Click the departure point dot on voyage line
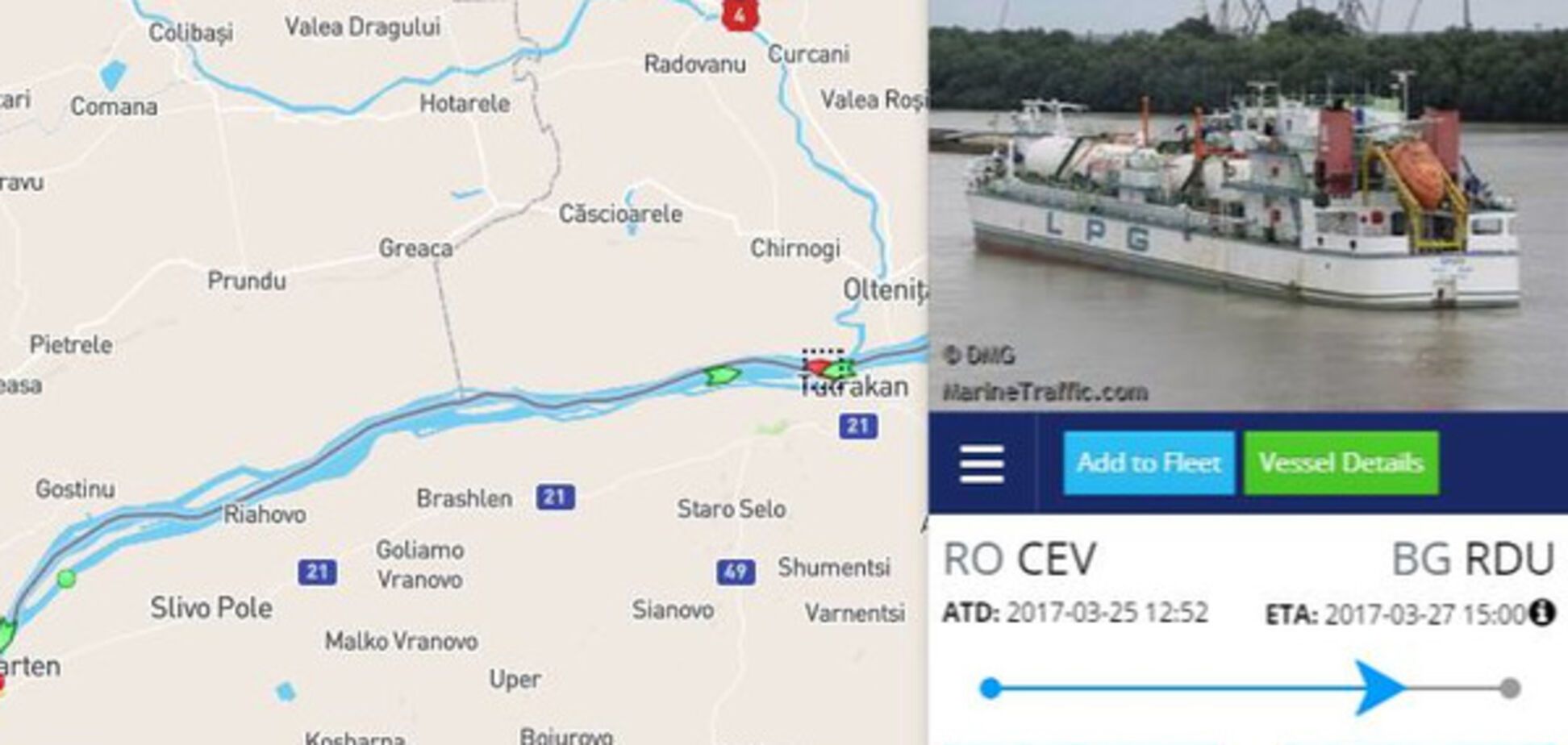The width and height of the screenshot is (1568, 745). pos(990,688)
